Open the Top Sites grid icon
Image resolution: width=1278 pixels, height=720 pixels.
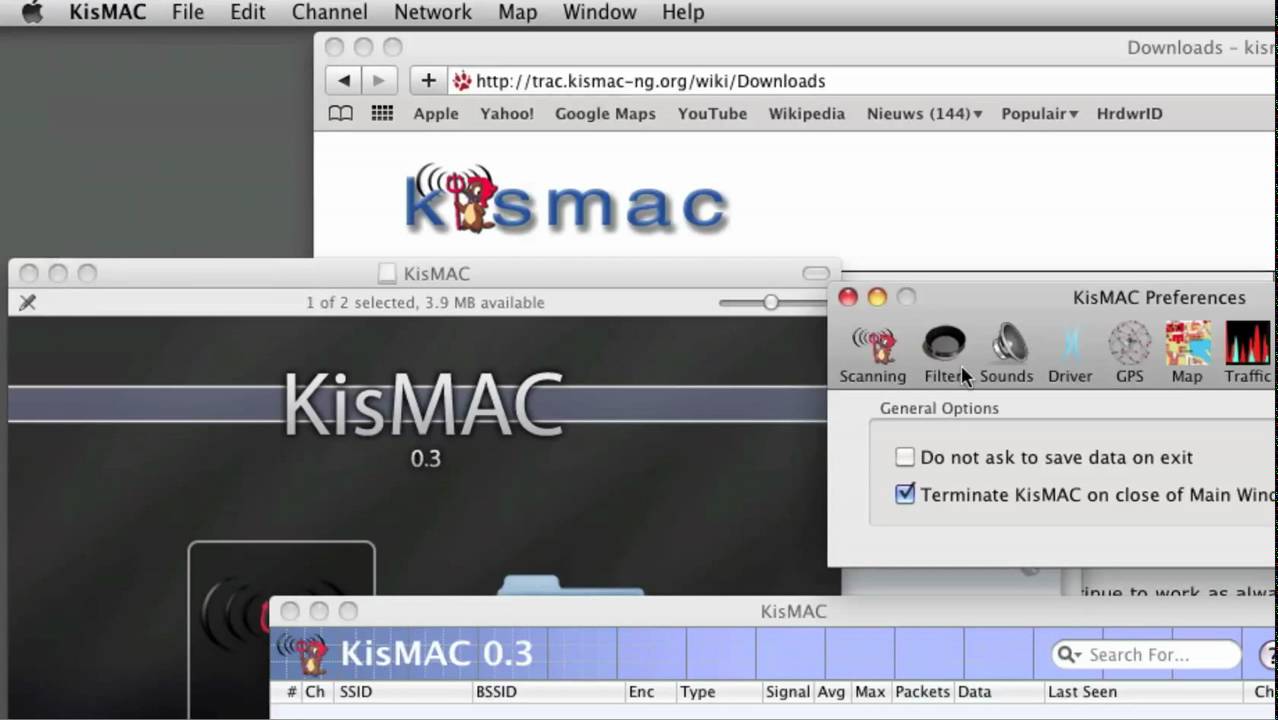coord(382,114)
